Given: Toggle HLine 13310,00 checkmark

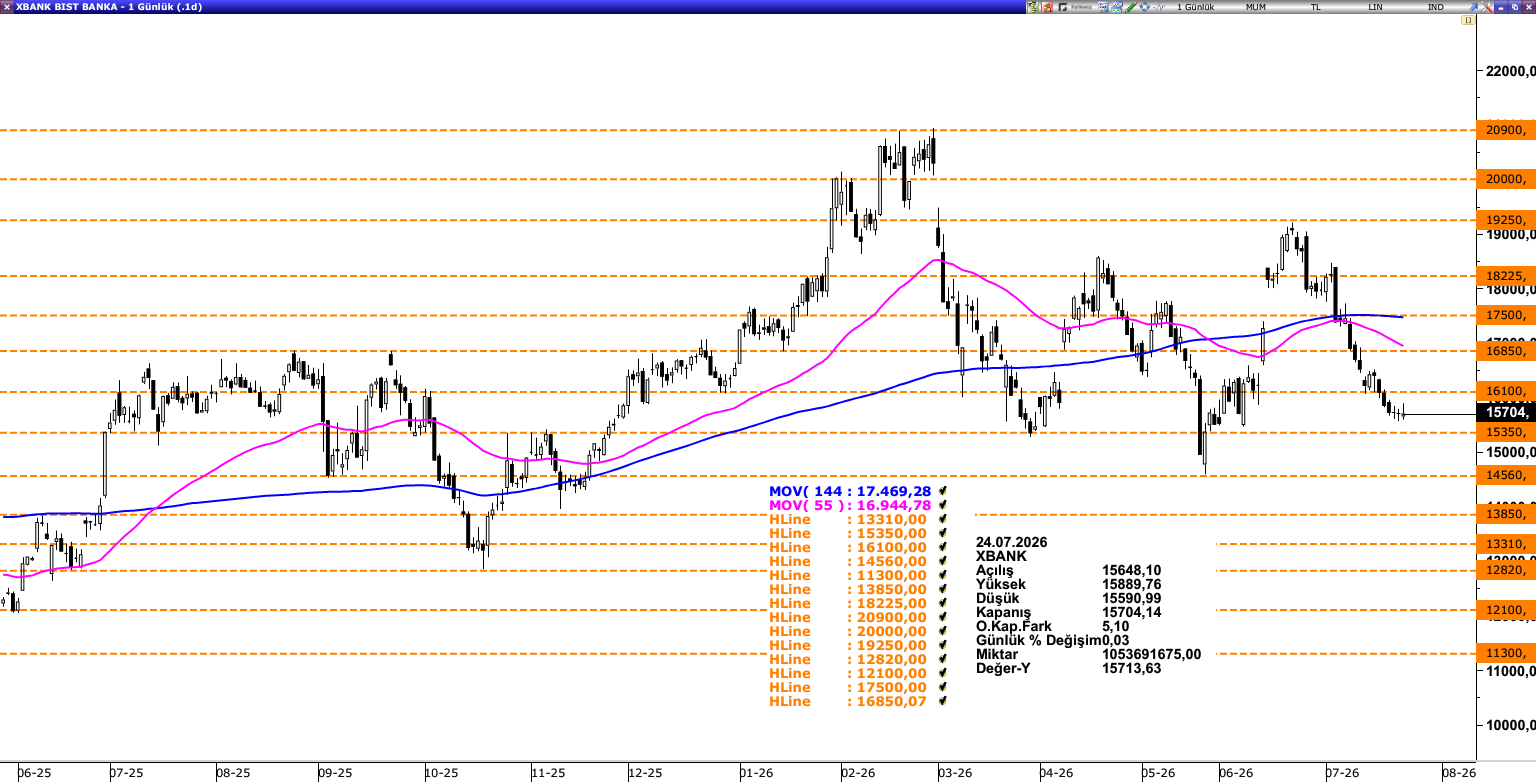Looking at the screenshot, I should [x=943, y=519].
